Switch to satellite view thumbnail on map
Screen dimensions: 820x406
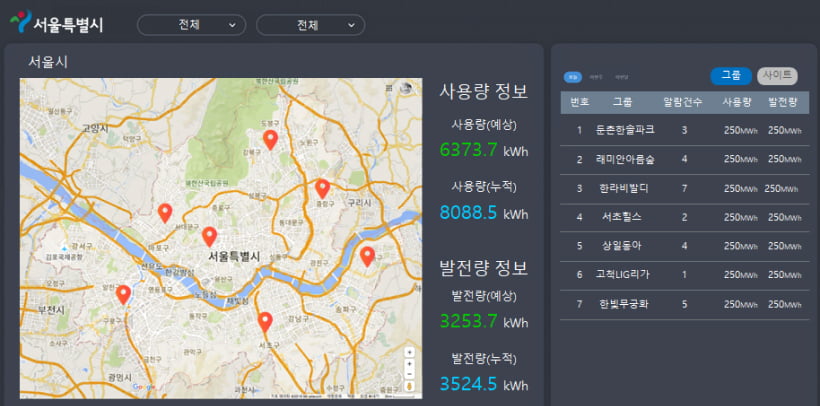(x=406, y=88)
